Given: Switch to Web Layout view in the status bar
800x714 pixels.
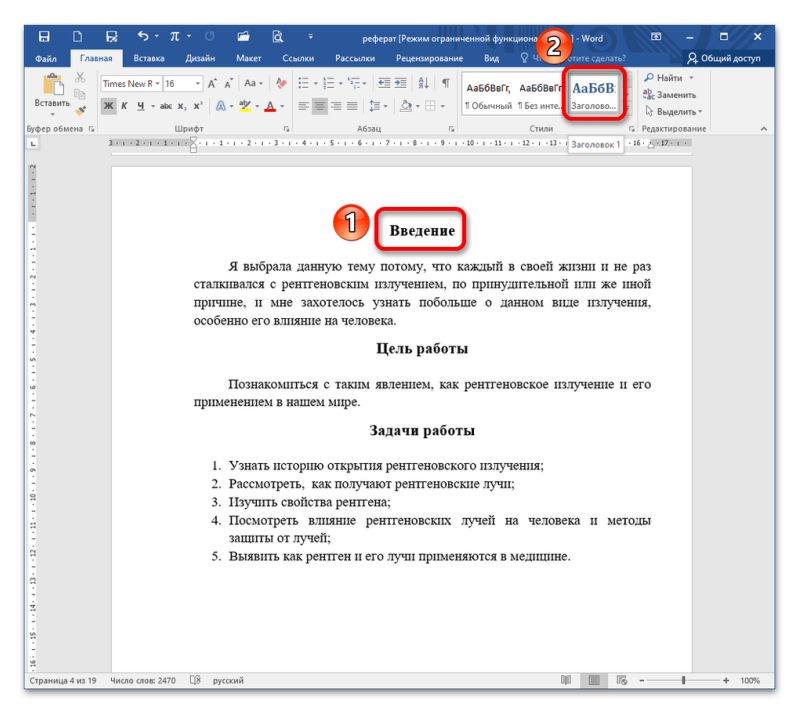Looking at the screenshot, I should point(621,680).
